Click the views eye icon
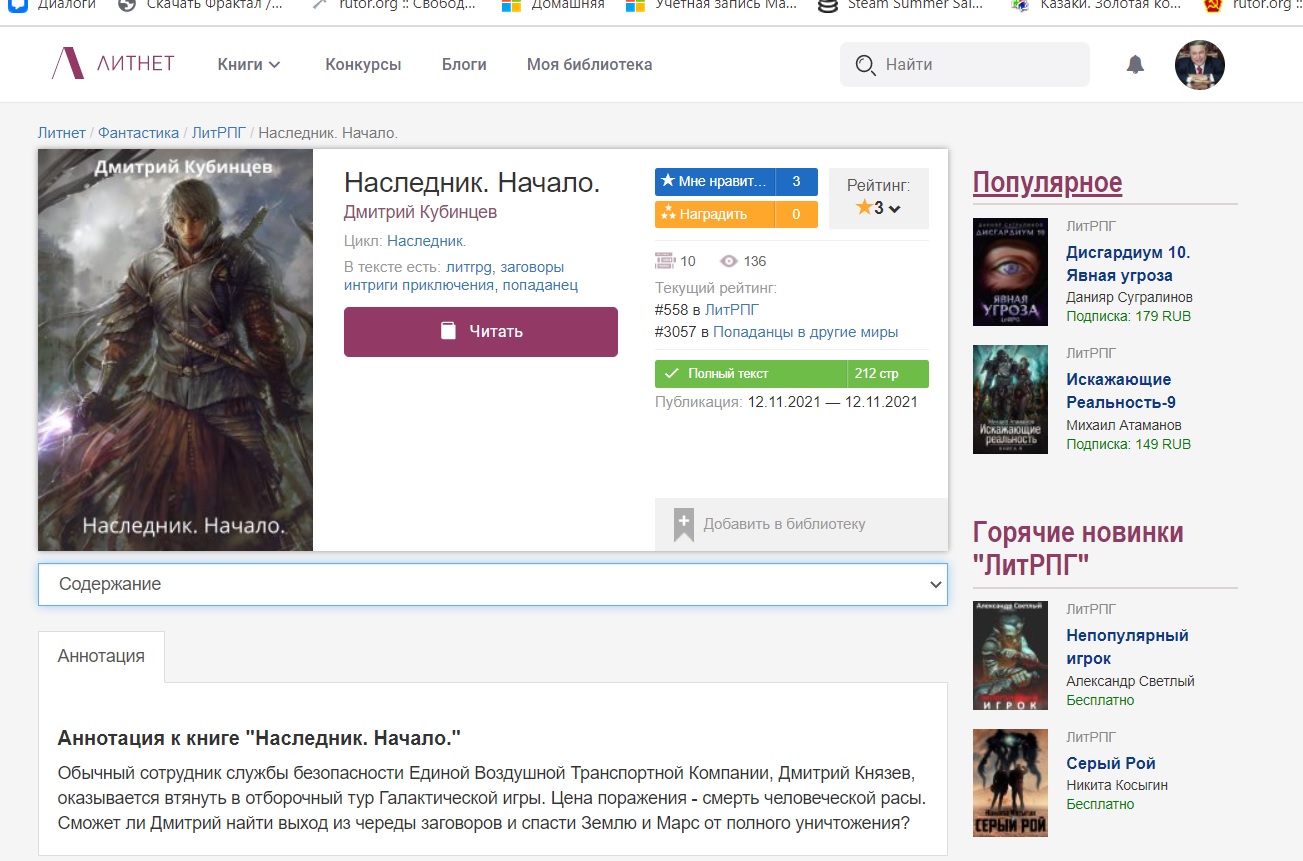This screenshot has width=1303, height=861. tap(729, 261)
